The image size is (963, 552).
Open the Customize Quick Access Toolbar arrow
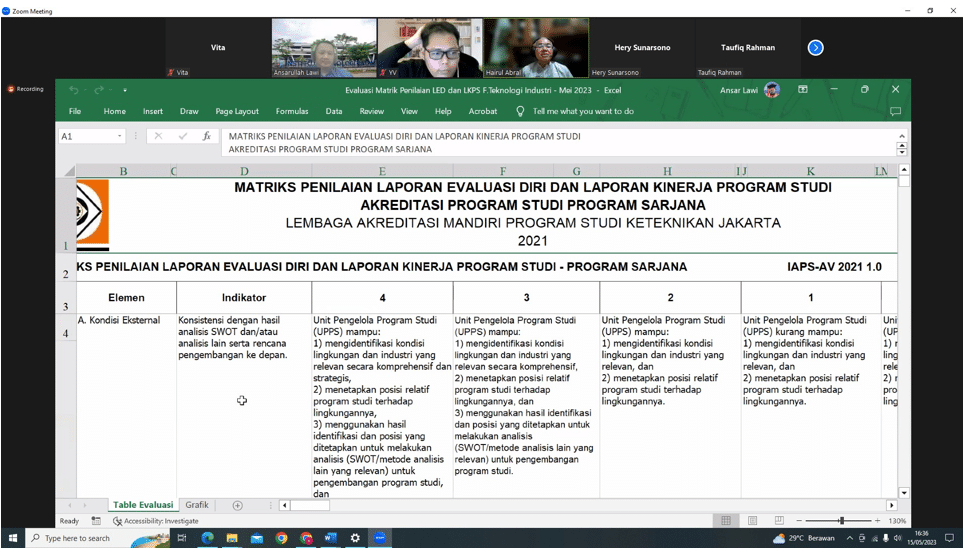click(125, 90)
